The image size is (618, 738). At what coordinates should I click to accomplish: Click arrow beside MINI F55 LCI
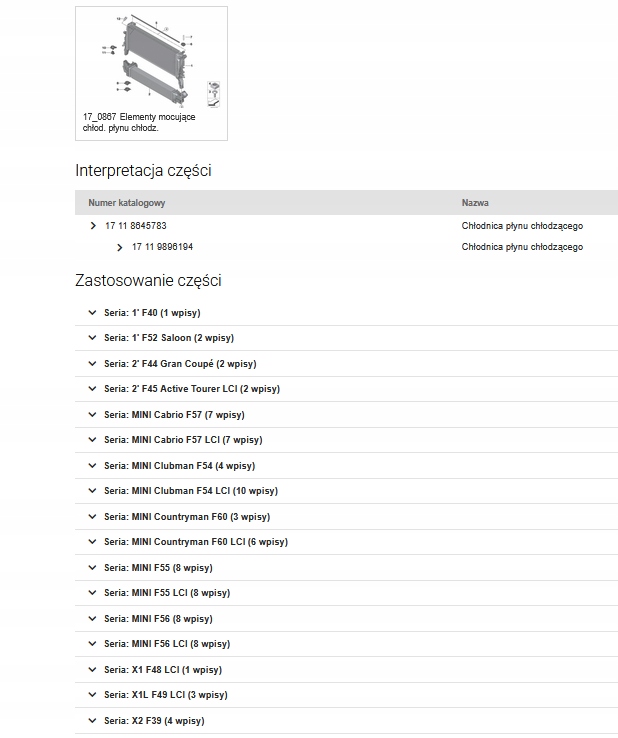point(93,593)
